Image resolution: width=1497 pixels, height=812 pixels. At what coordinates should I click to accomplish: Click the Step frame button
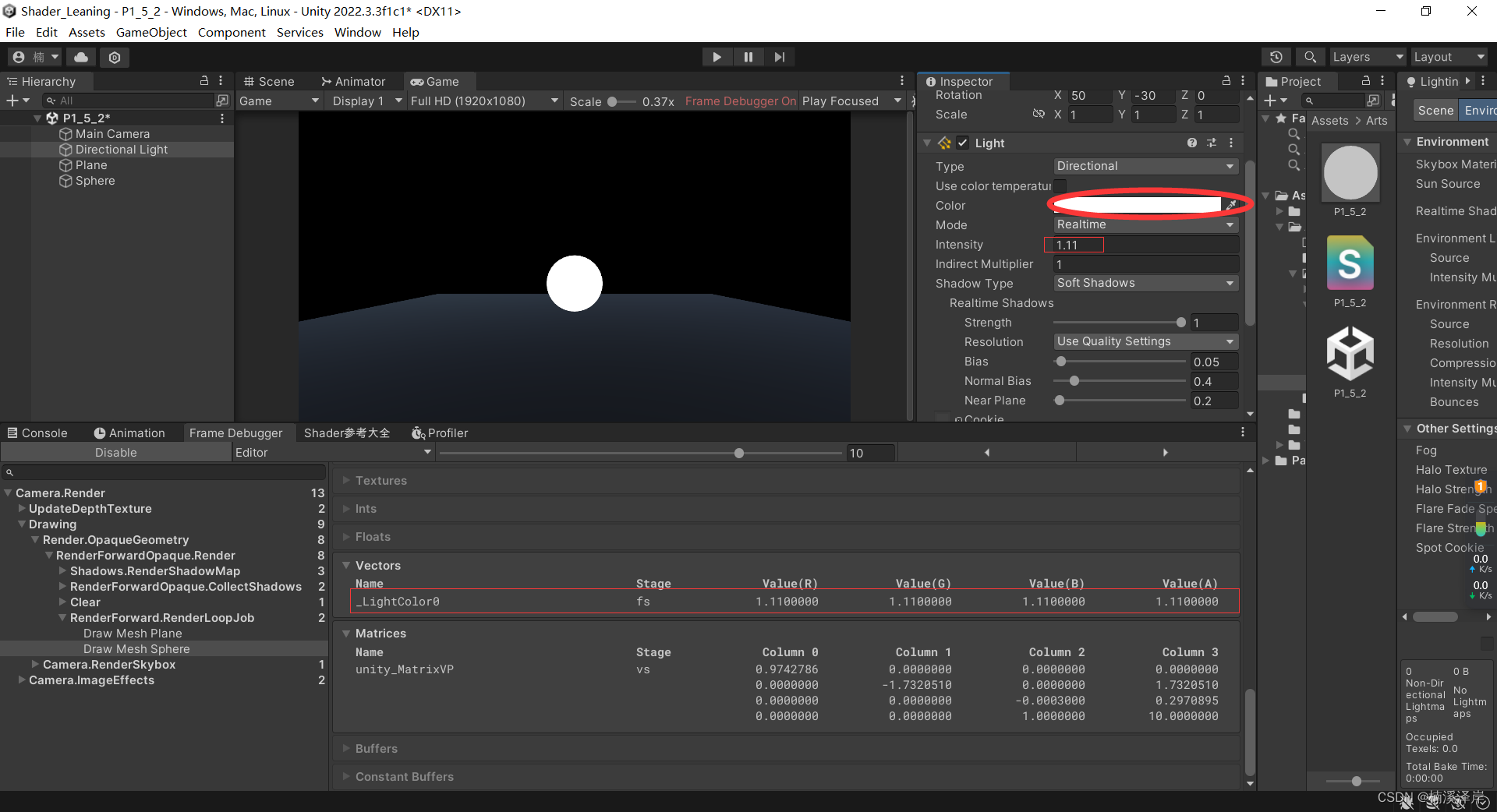click(x=779, y=57)
